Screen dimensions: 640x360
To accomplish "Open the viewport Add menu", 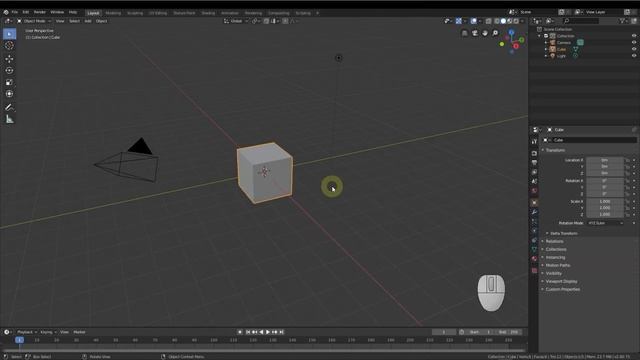I will click(x=88, y=21).
